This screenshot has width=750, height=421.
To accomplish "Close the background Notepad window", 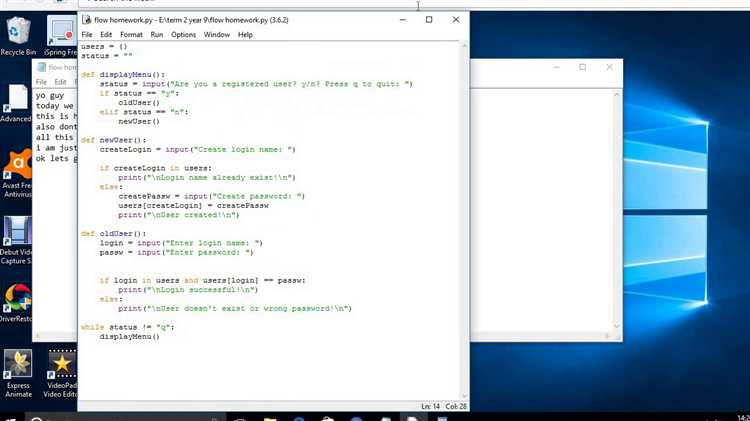I will pos(609,67).
